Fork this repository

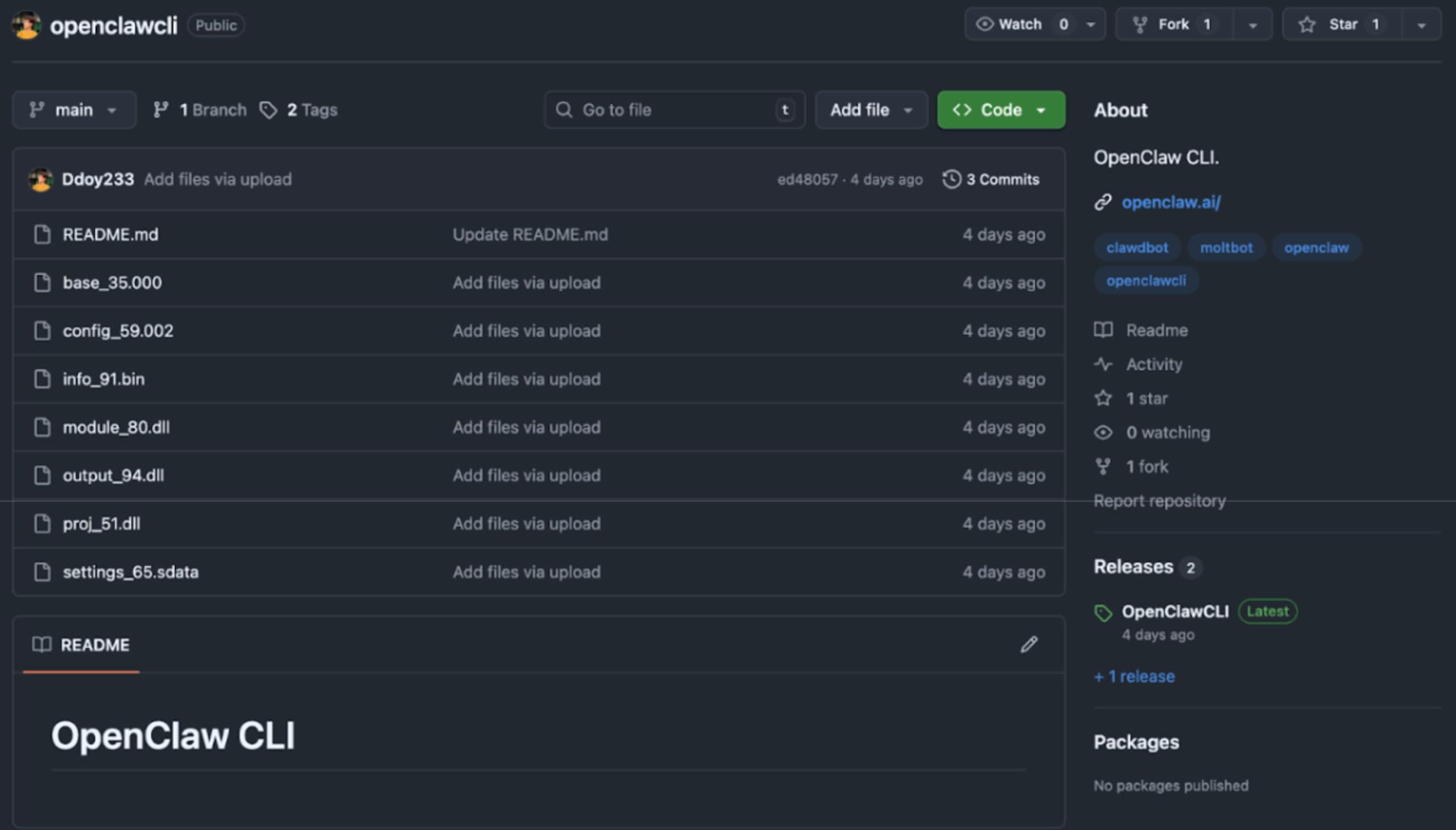pyautogui.click(x=1174, y=24)
